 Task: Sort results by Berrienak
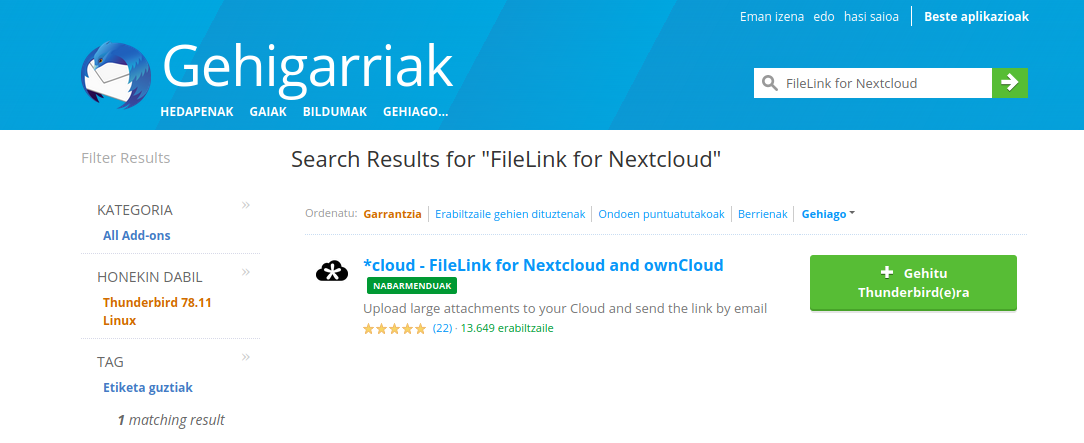pos(763,214)
